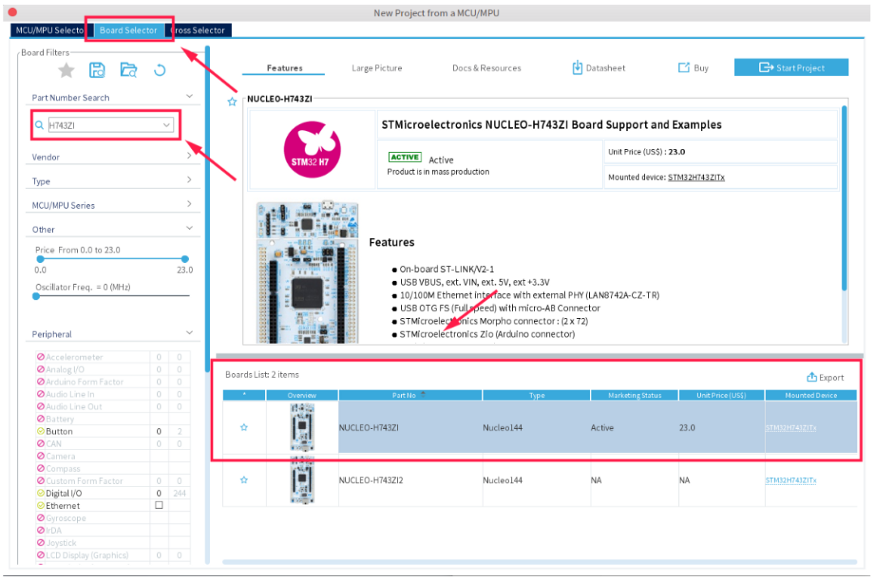Sort by Mounted Device column header
Screen dimensions: 875x580
811,395
